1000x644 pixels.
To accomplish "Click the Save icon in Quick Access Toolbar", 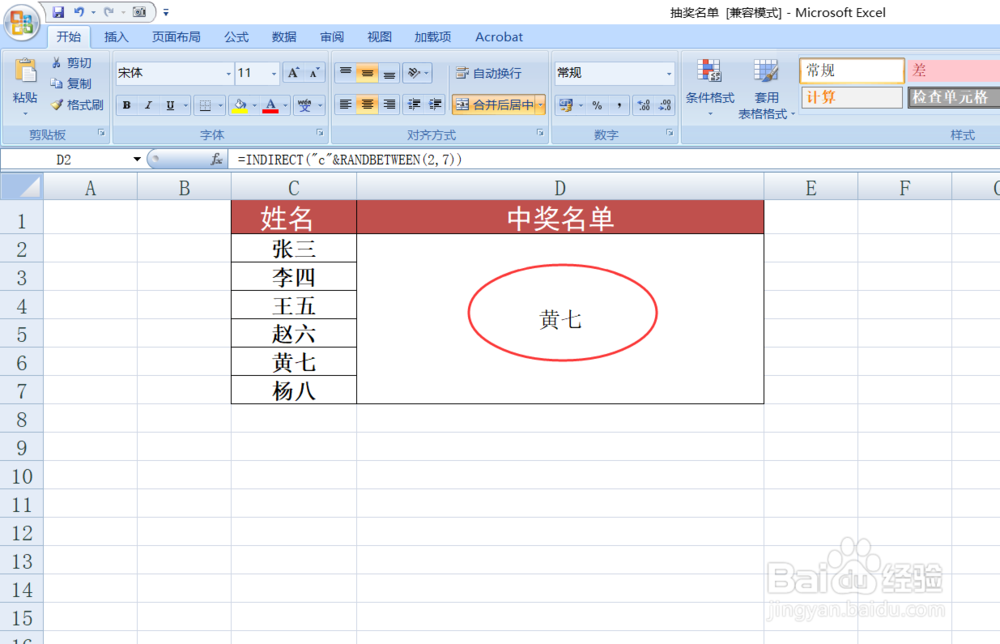I will (x=57, y=11).
